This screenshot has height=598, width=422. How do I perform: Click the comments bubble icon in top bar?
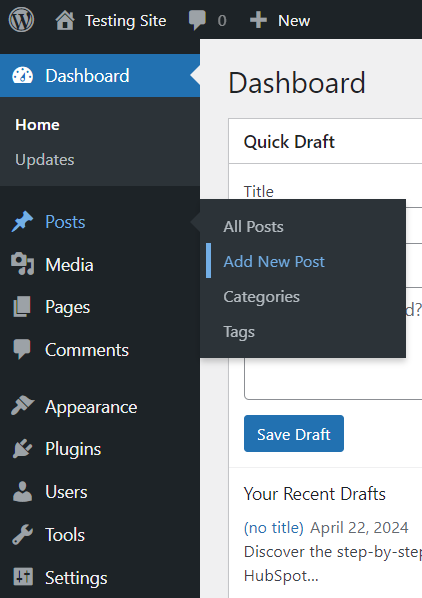tap(197, 20)
